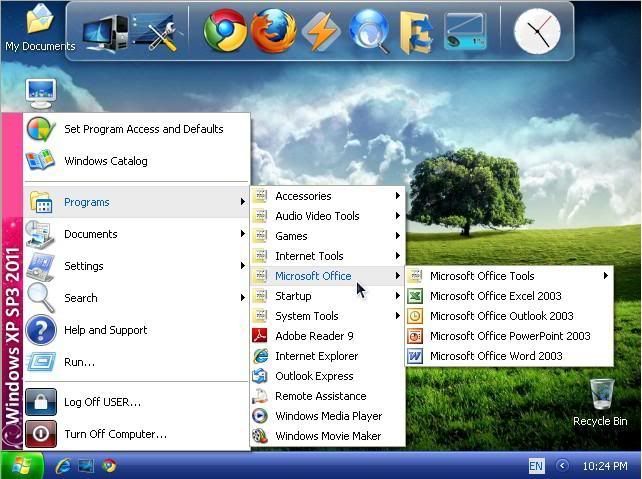The width and height of the screenshot is (642, 479).
Task: Open Search submenu
Action: tap(136, 298)
